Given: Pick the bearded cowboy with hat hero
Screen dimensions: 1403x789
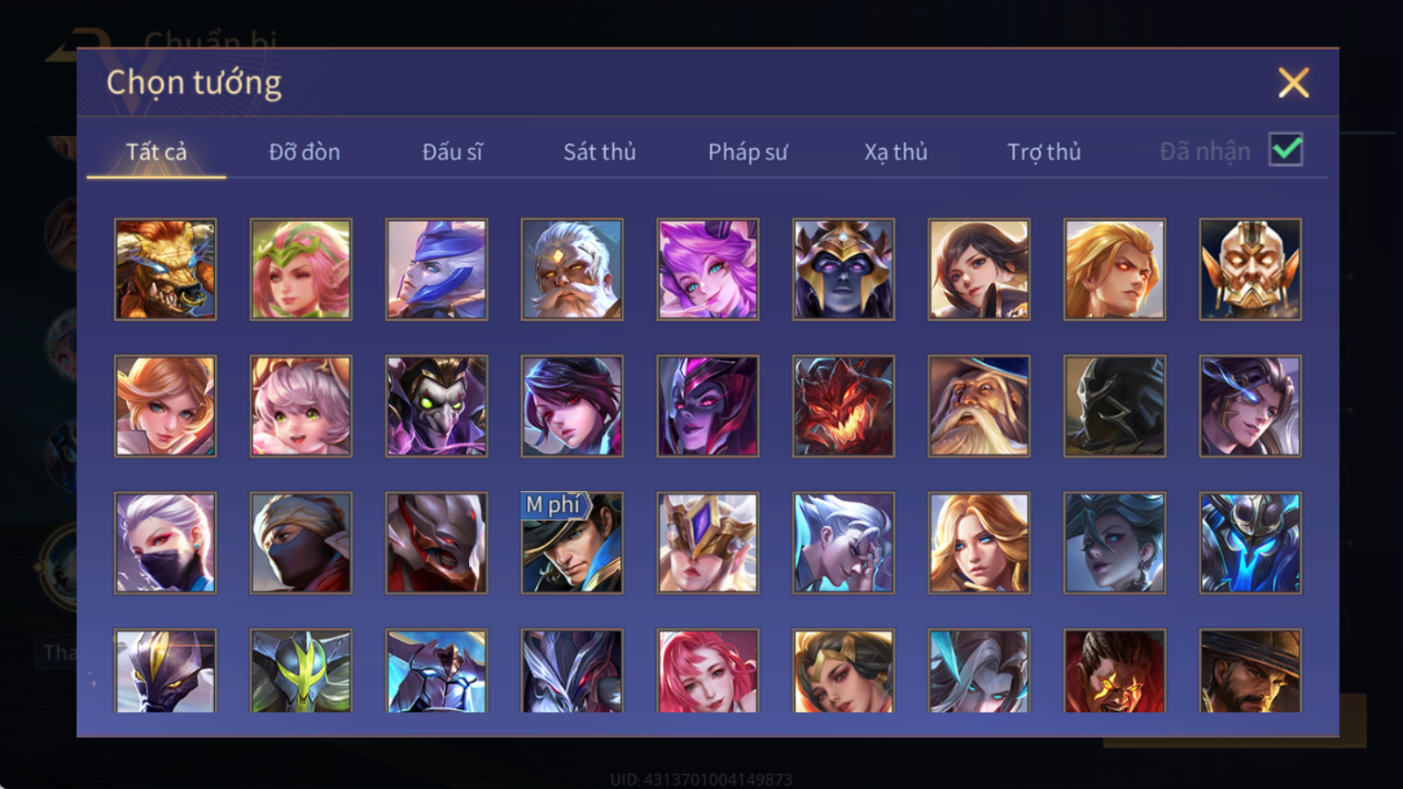Looking at the screenshot, I should (x=1250, y=670).
